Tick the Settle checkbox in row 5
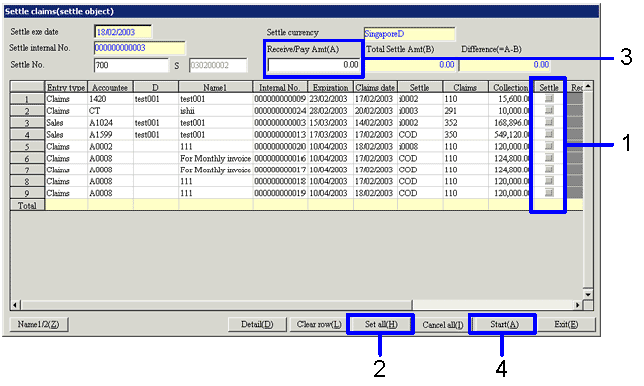The image size is (644, 386). [549, 146]
